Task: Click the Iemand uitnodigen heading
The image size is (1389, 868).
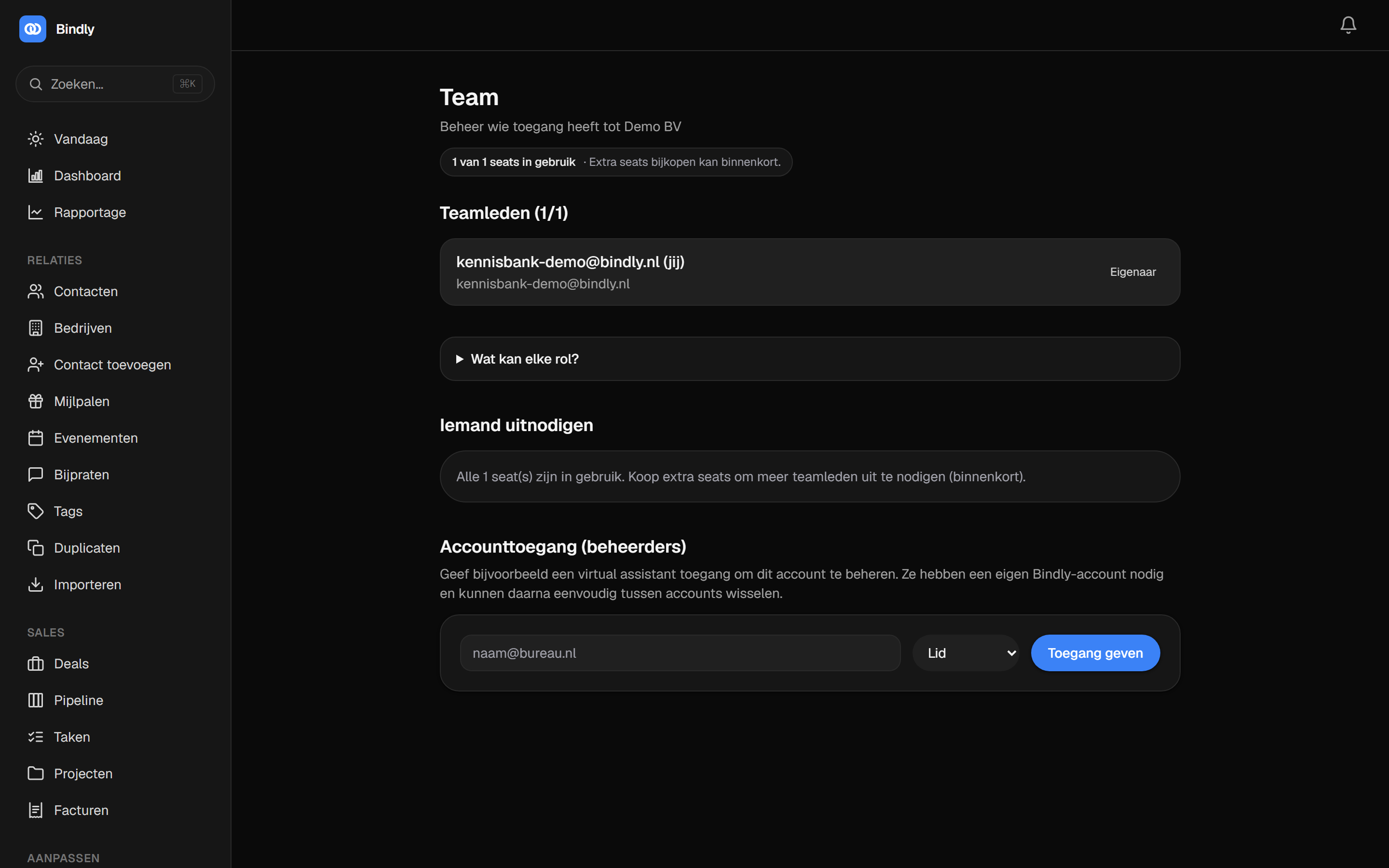Action: click(x=516, y=425)
